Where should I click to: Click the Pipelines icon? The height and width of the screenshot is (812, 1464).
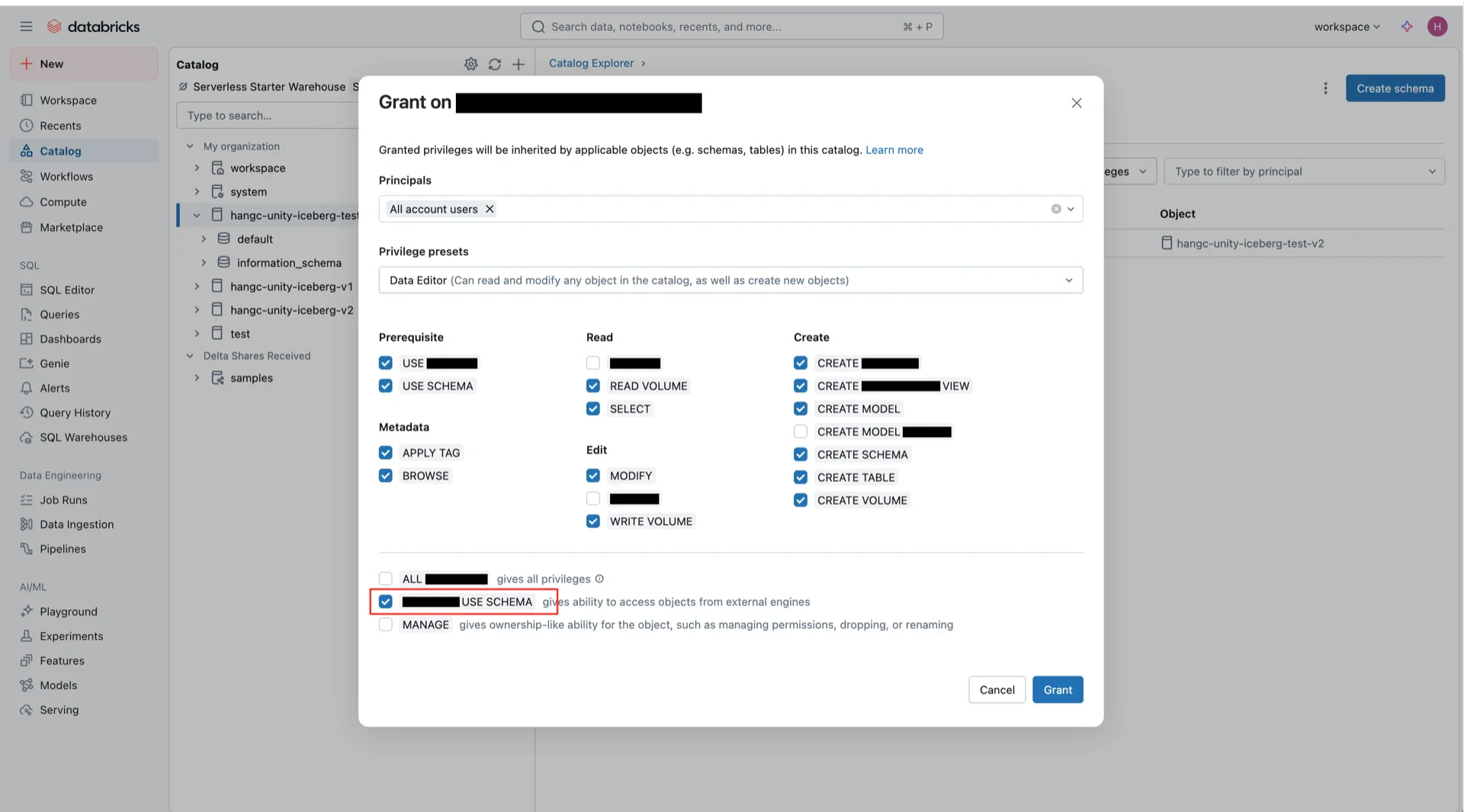tap(27, 549)
